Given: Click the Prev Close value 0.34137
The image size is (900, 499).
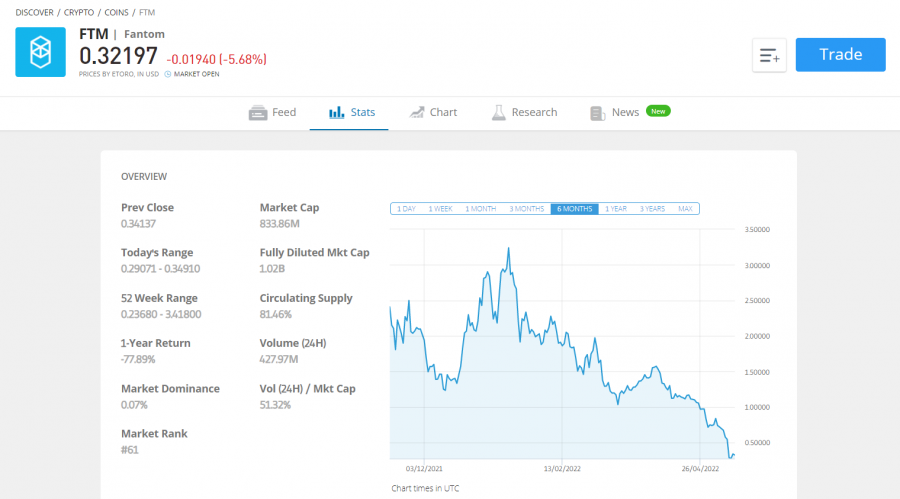Looking at the screenshot, I should click(138, 224).
